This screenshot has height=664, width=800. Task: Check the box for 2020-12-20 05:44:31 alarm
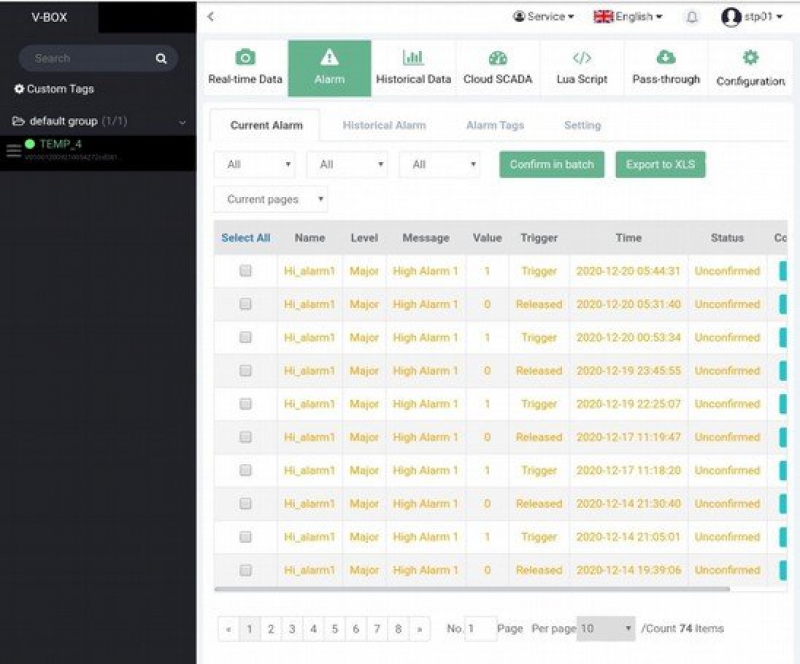(245, 271)
